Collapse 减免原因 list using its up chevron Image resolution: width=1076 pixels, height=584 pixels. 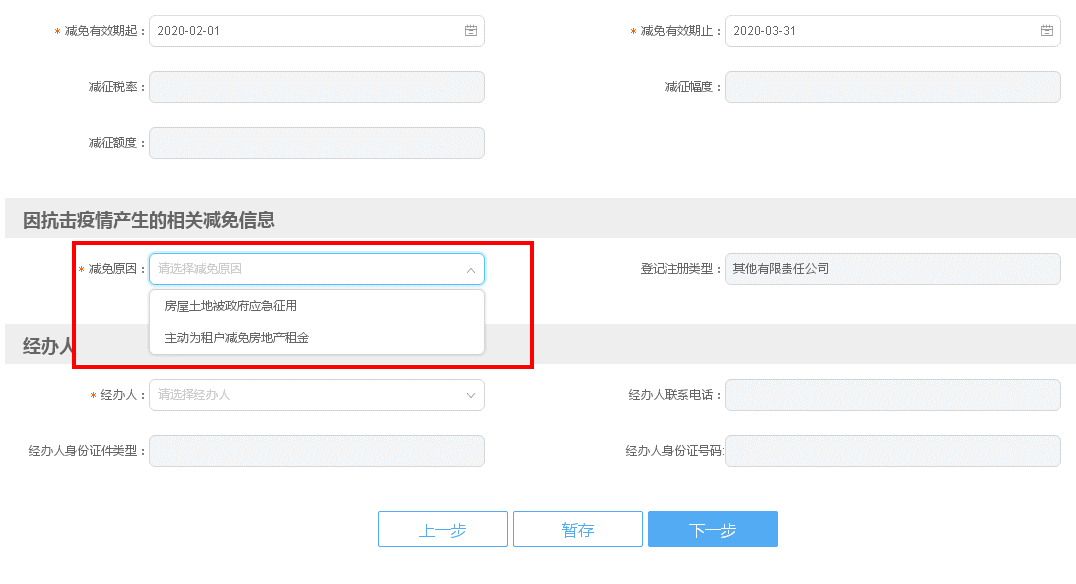point(471,270)
